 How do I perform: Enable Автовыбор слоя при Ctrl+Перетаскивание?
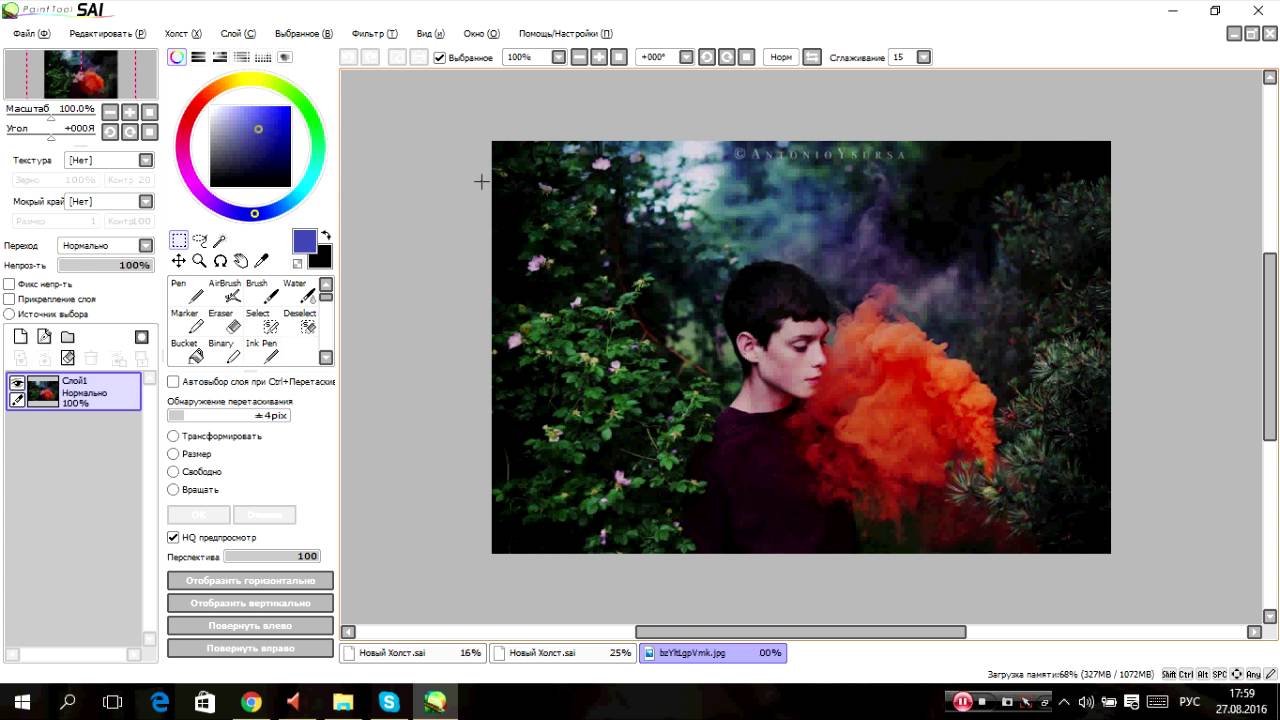pos(173,382)
